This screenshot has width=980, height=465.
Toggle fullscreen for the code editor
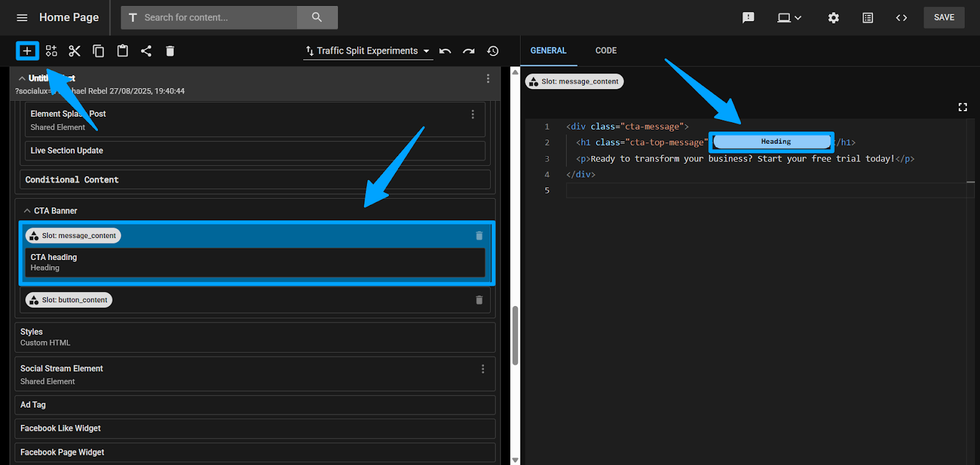tap(962, 107)
